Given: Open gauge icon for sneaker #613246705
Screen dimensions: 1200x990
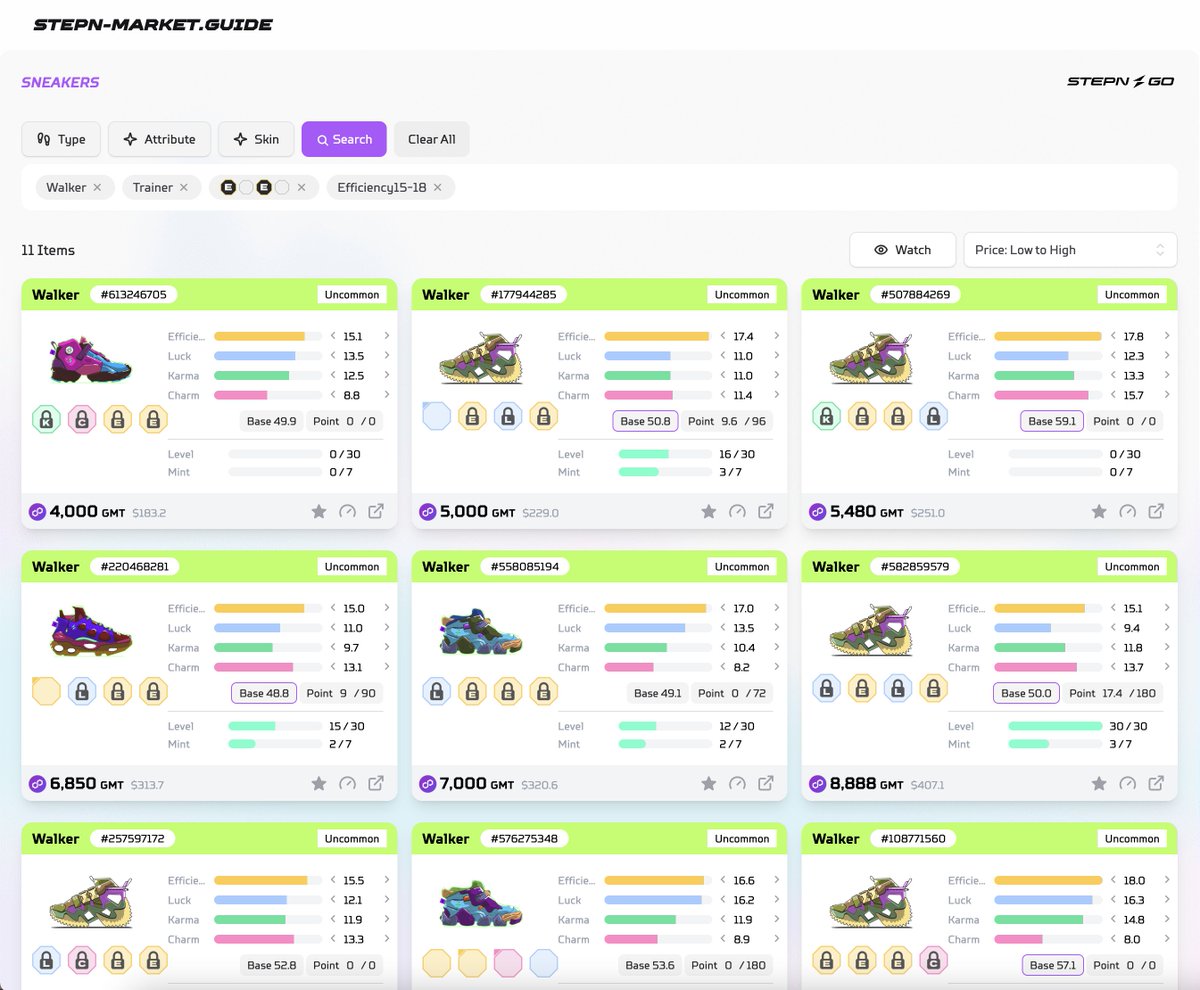Looking at the screenshot, I should pyautogui.click(x=347, y=512).
